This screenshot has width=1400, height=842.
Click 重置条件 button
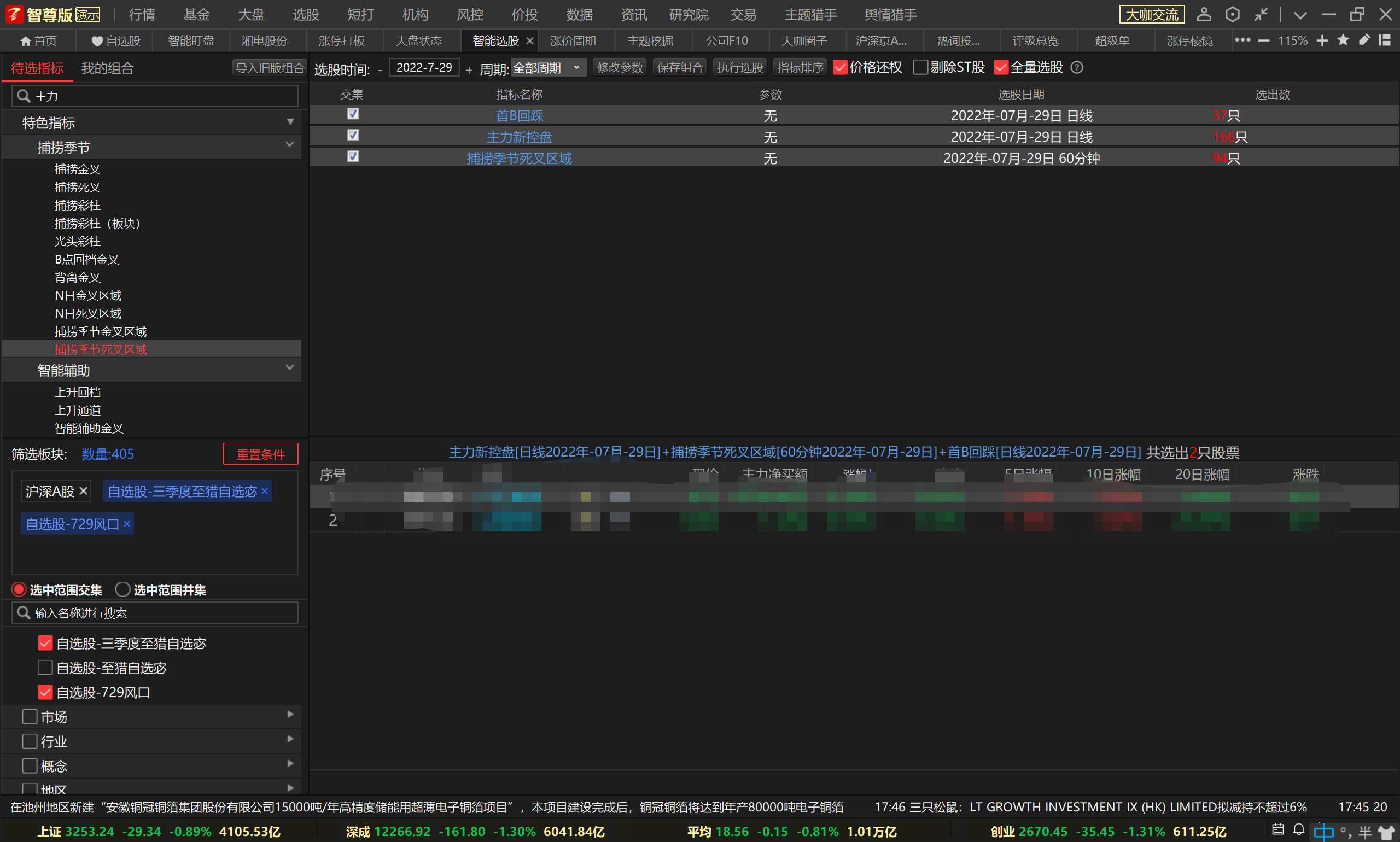point(260,454)
